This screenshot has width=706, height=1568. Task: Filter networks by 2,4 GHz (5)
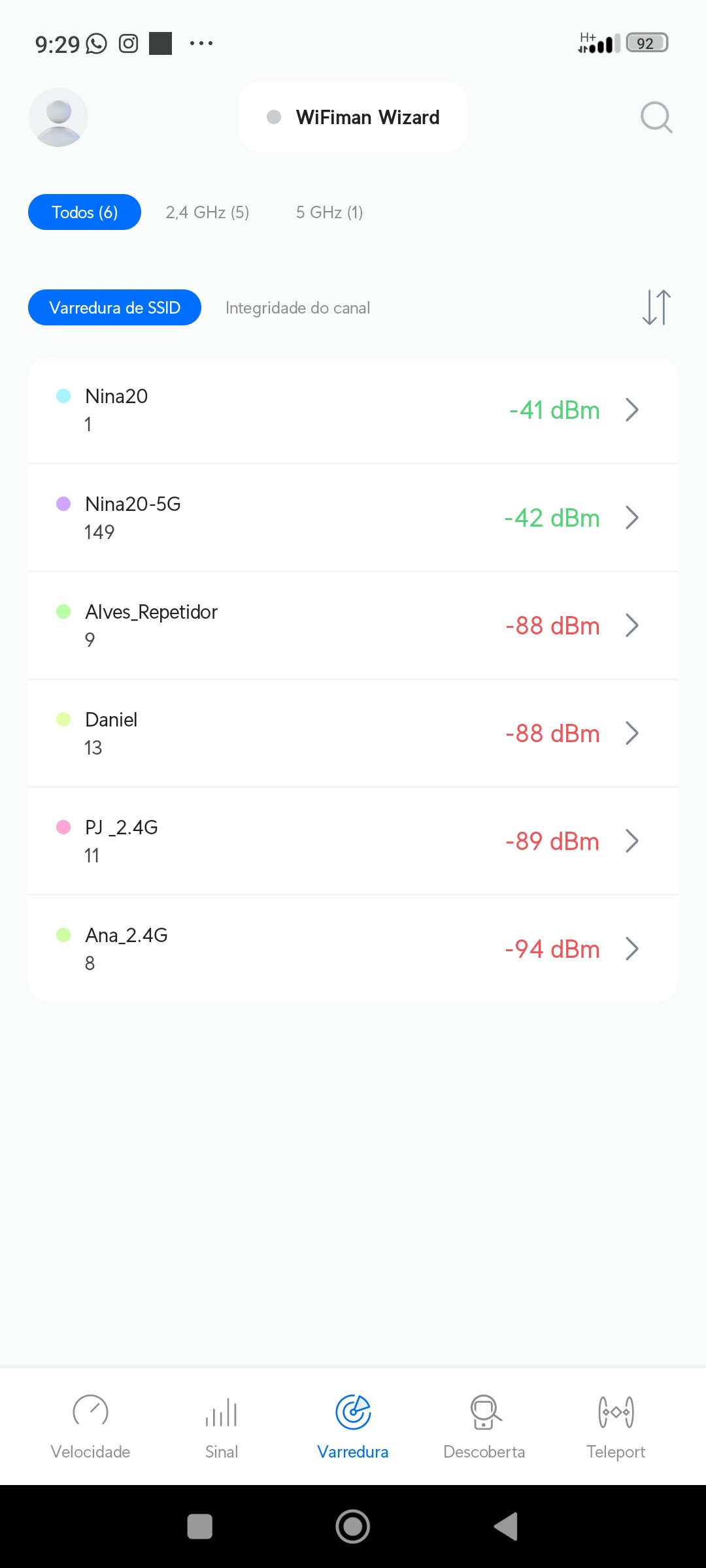coord(207,212)
